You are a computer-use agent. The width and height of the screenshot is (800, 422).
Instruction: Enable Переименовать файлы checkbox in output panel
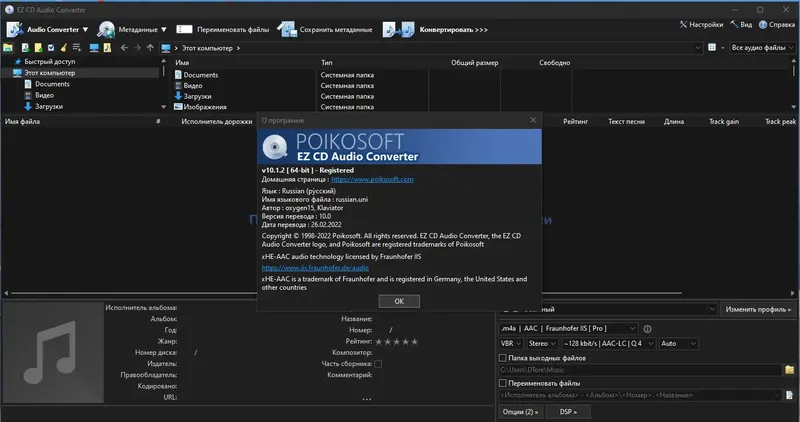(503, 383)
